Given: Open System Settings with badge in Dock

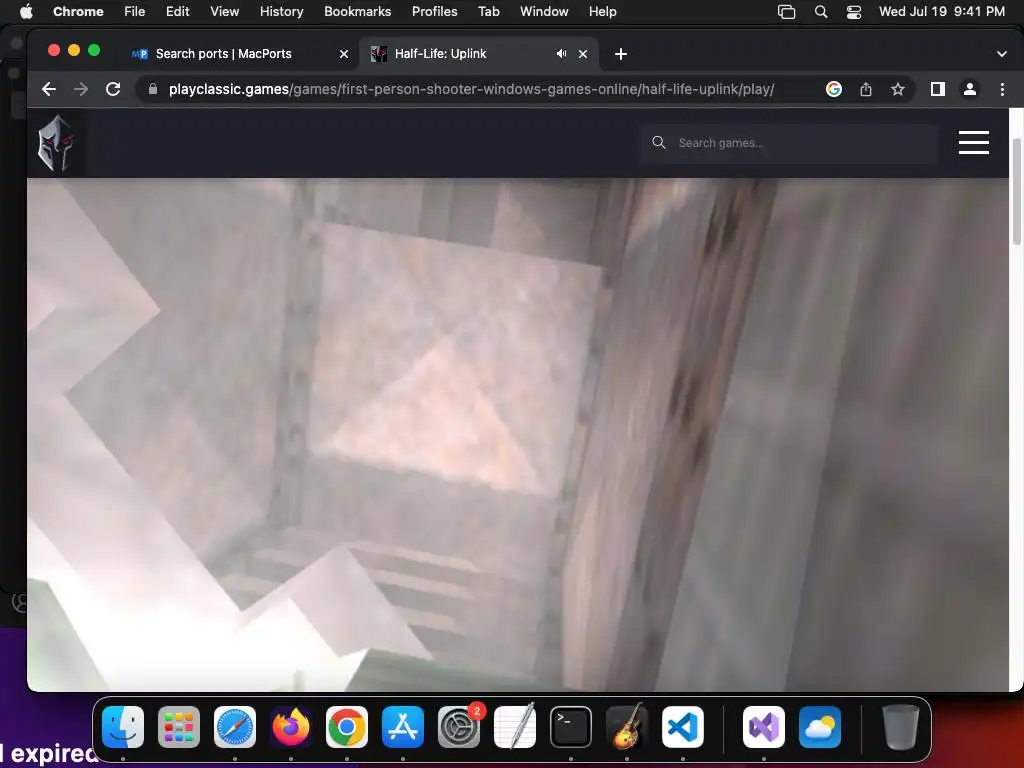Looking at the screenshot, I should 459,727.
